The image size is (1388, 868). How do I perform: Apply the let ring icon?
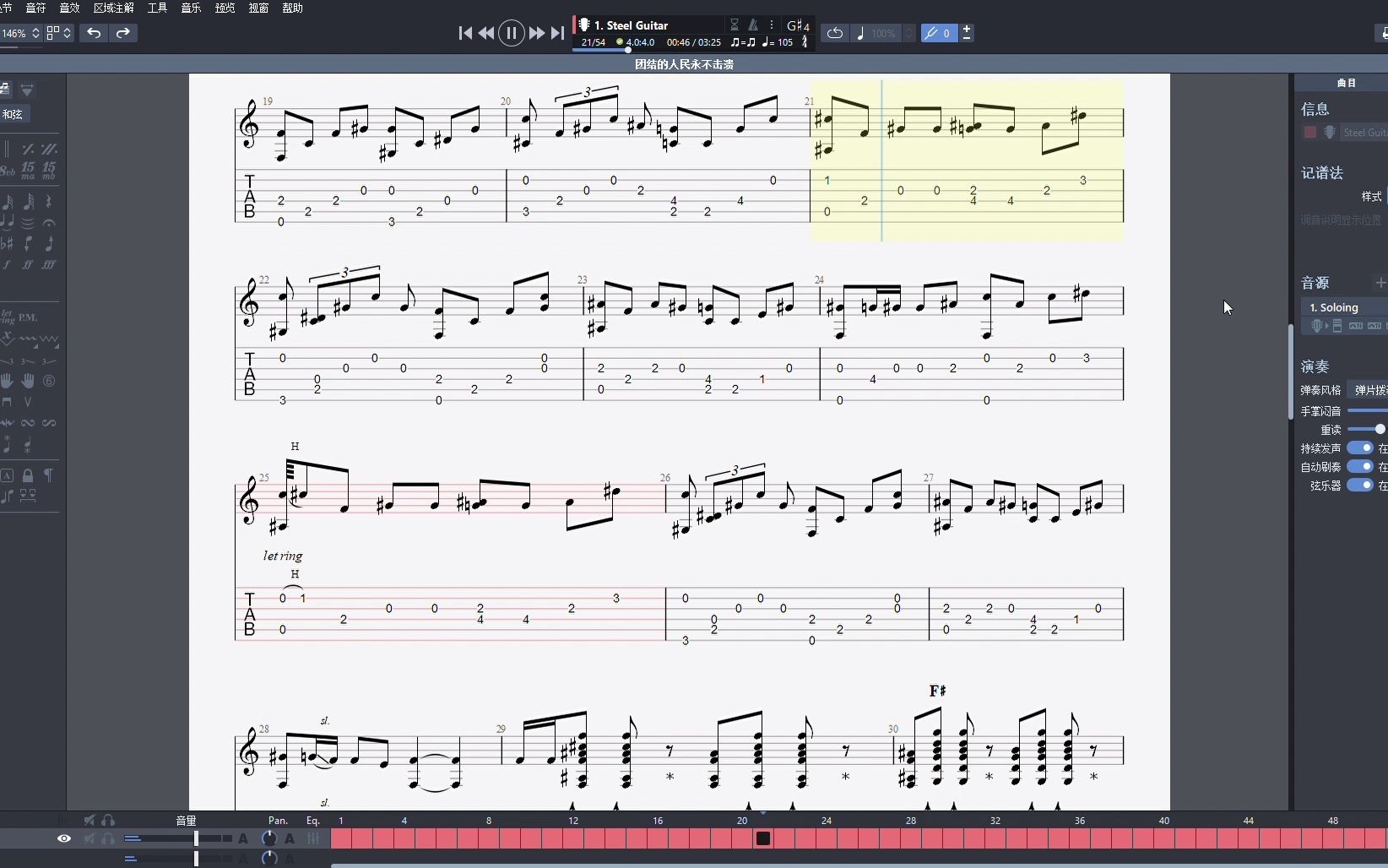coord(8,317)
